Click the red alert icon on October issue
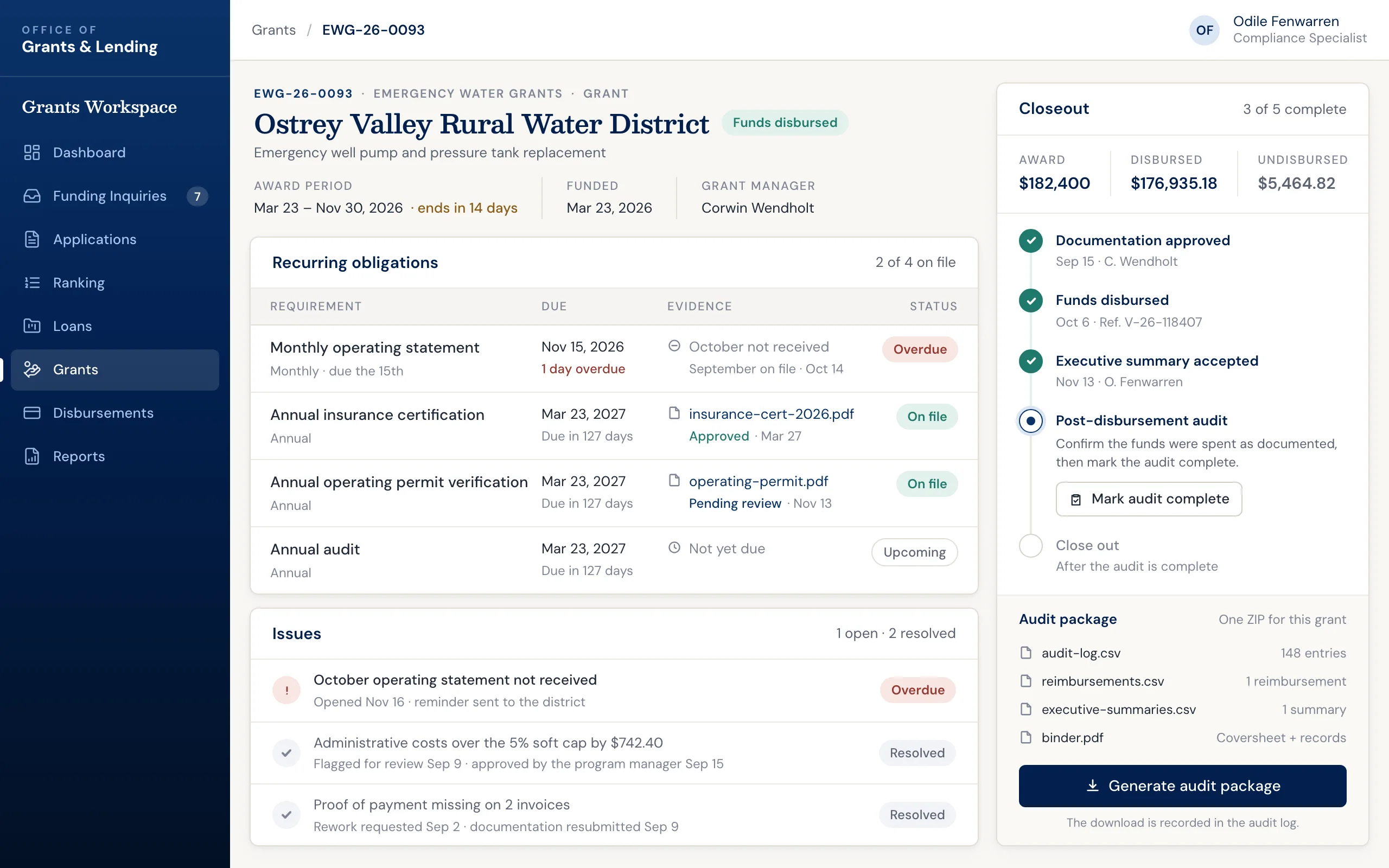This screenshot has height=868, width=1389. (286, 690)
